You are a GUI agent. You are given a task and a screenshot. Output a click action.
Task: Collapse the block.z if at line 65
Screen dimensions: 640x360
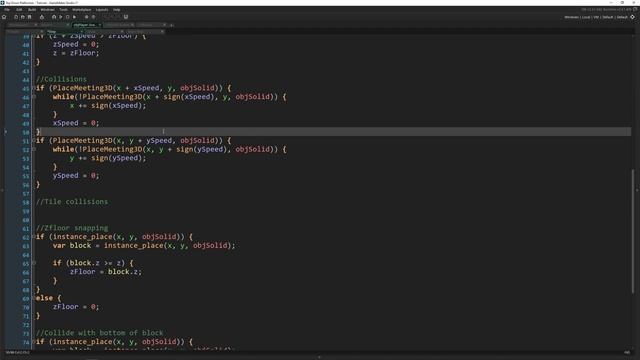pos(34,263)
